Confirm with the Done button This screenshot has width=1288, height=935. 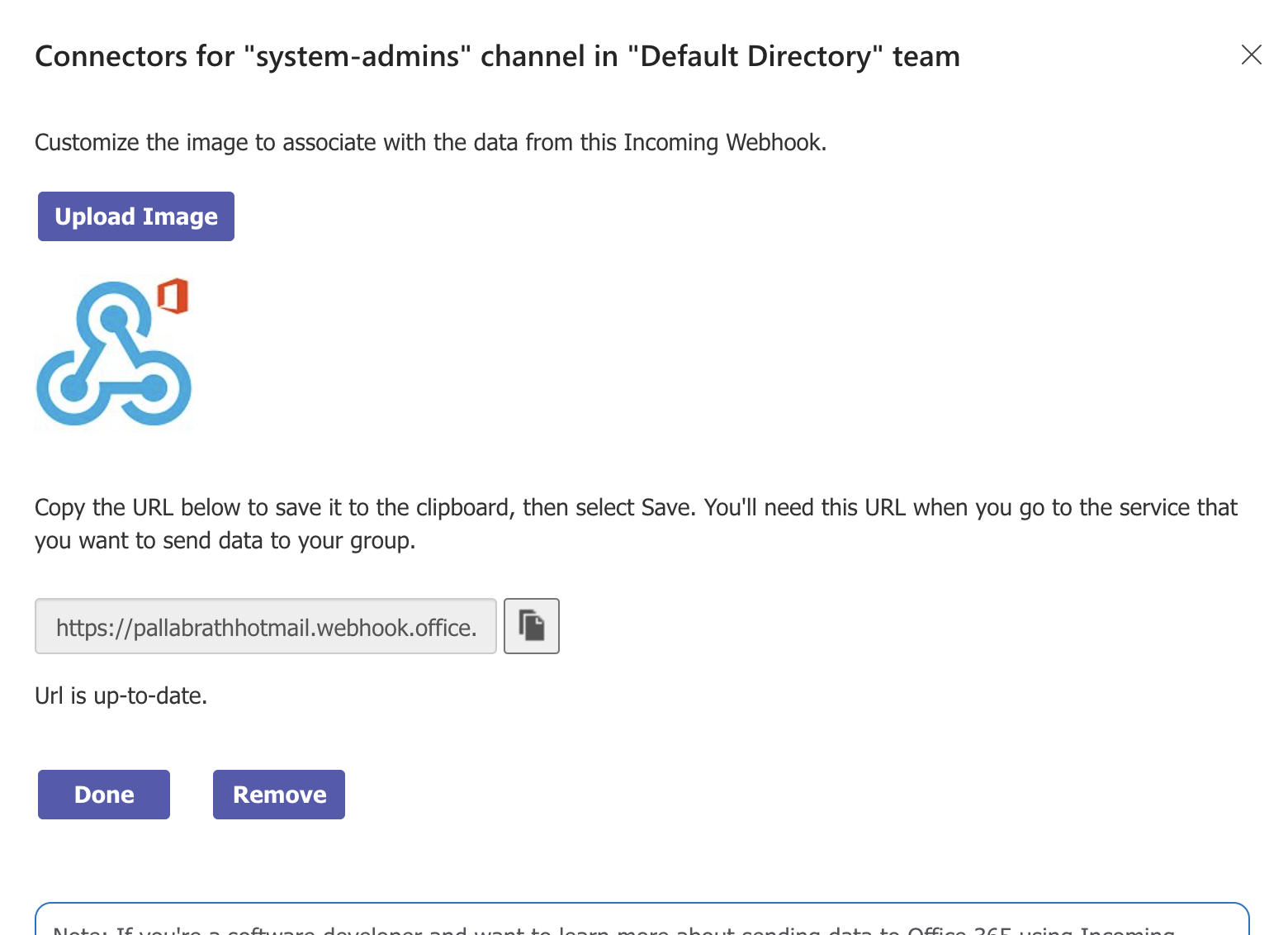coord(104,795)
